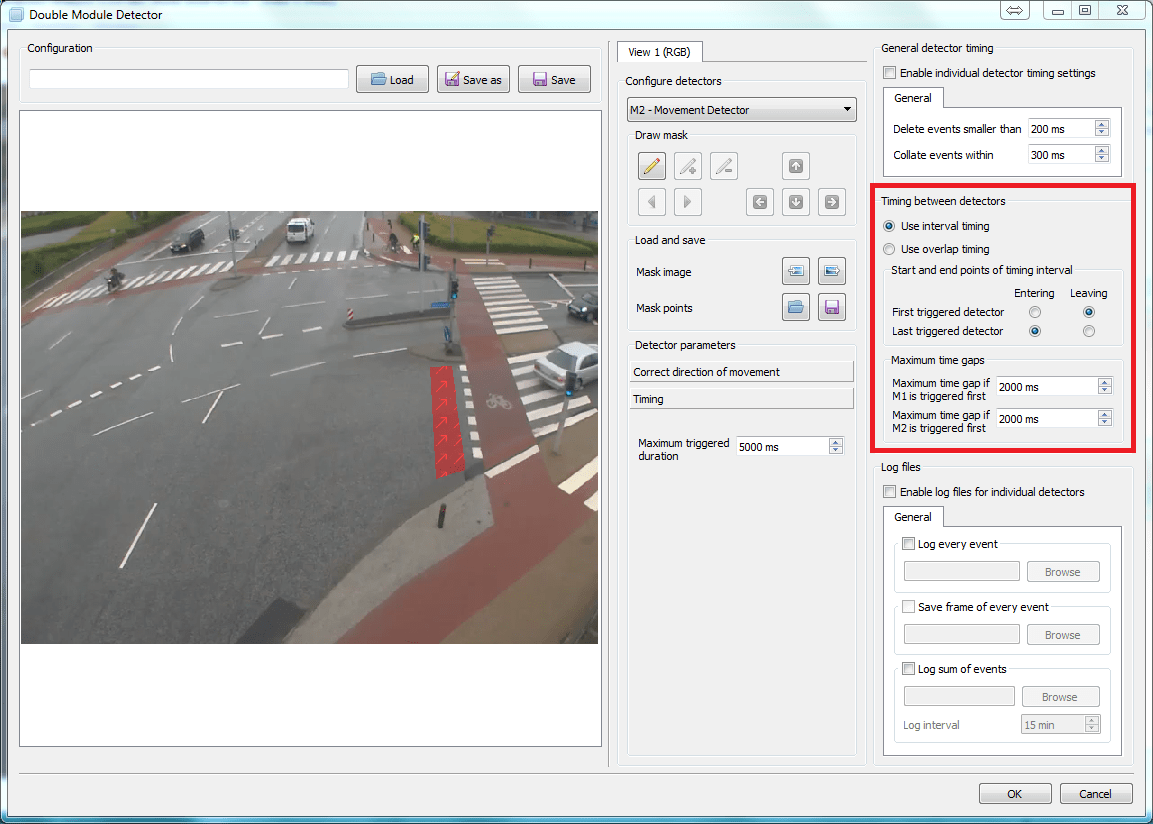Decrease max time gap M2 triggered first
Image resolution: width=1153 pixels, height=824 pixels.
coord(1104,423)
